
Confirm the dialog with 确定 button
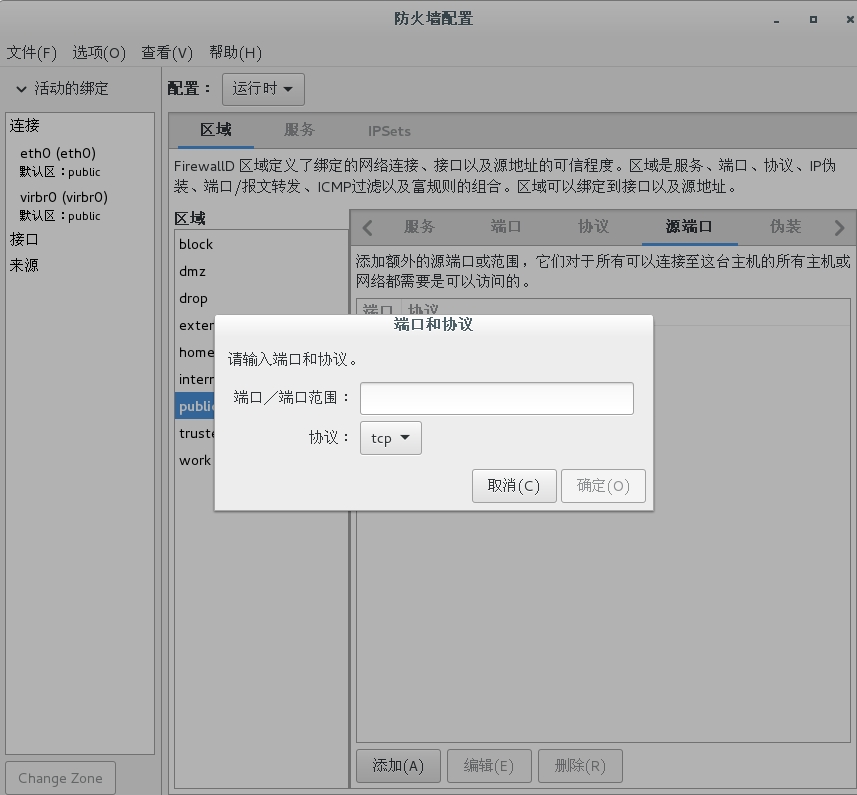click(x=603, y=486)
